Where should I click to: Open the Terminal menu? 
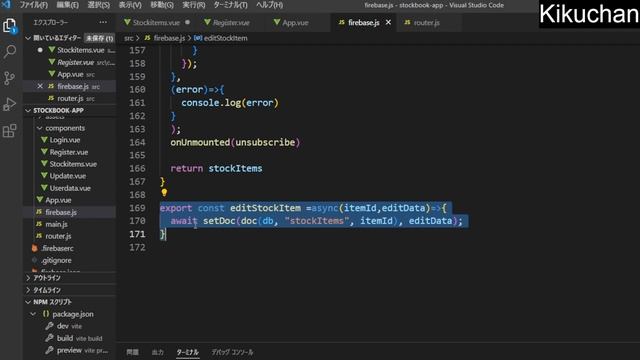231,5
